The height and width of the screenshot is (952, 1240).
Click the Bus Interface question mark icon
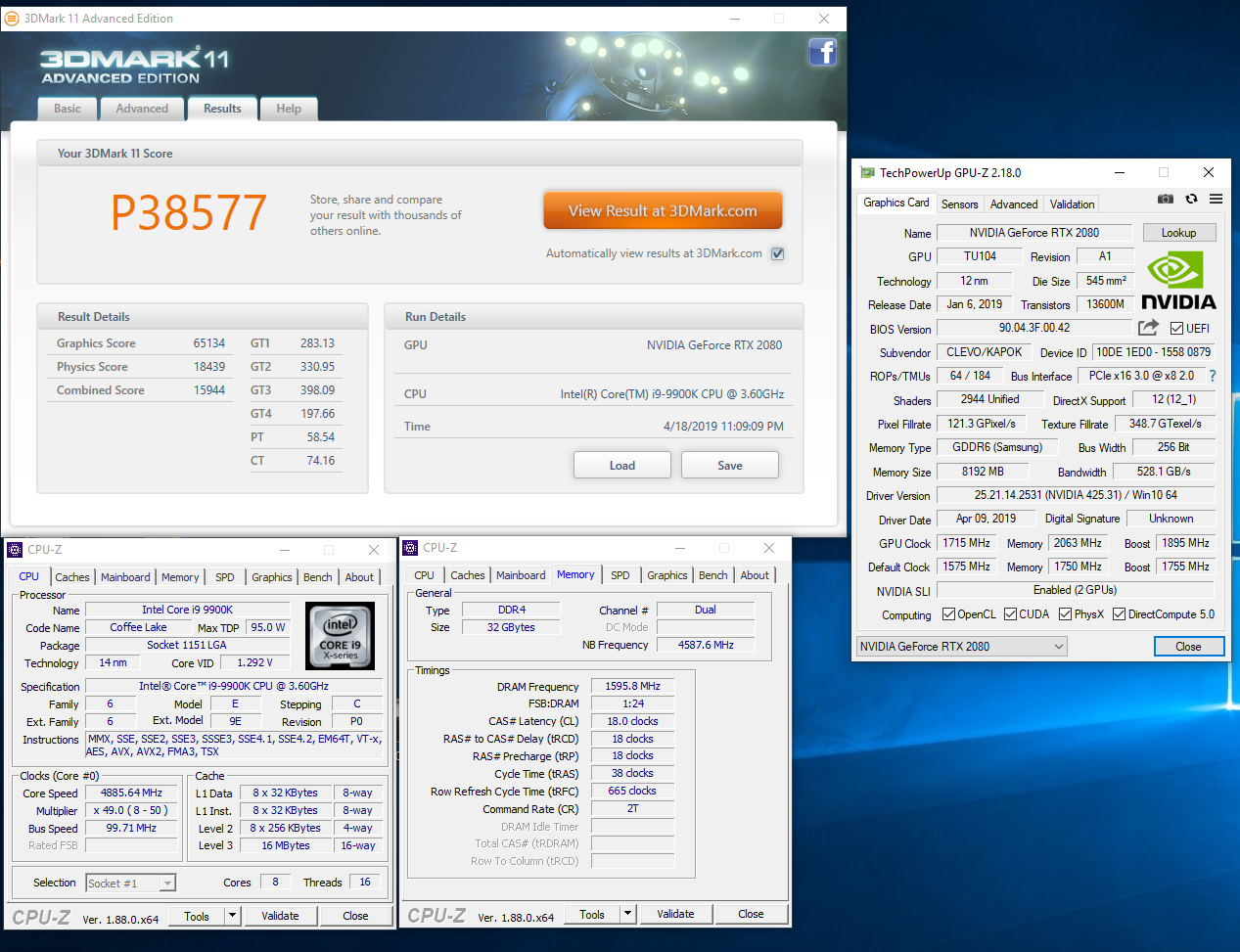(x=1213, y=376)
